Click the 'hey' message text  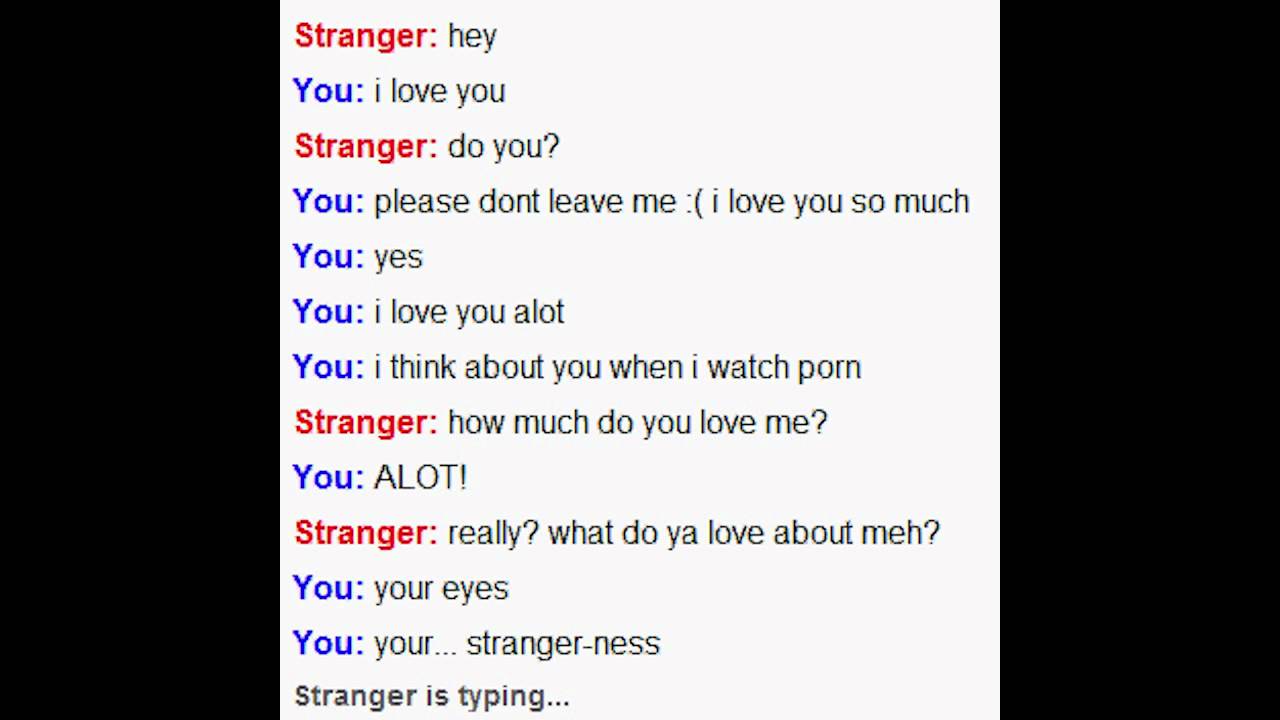click(472, 37)
